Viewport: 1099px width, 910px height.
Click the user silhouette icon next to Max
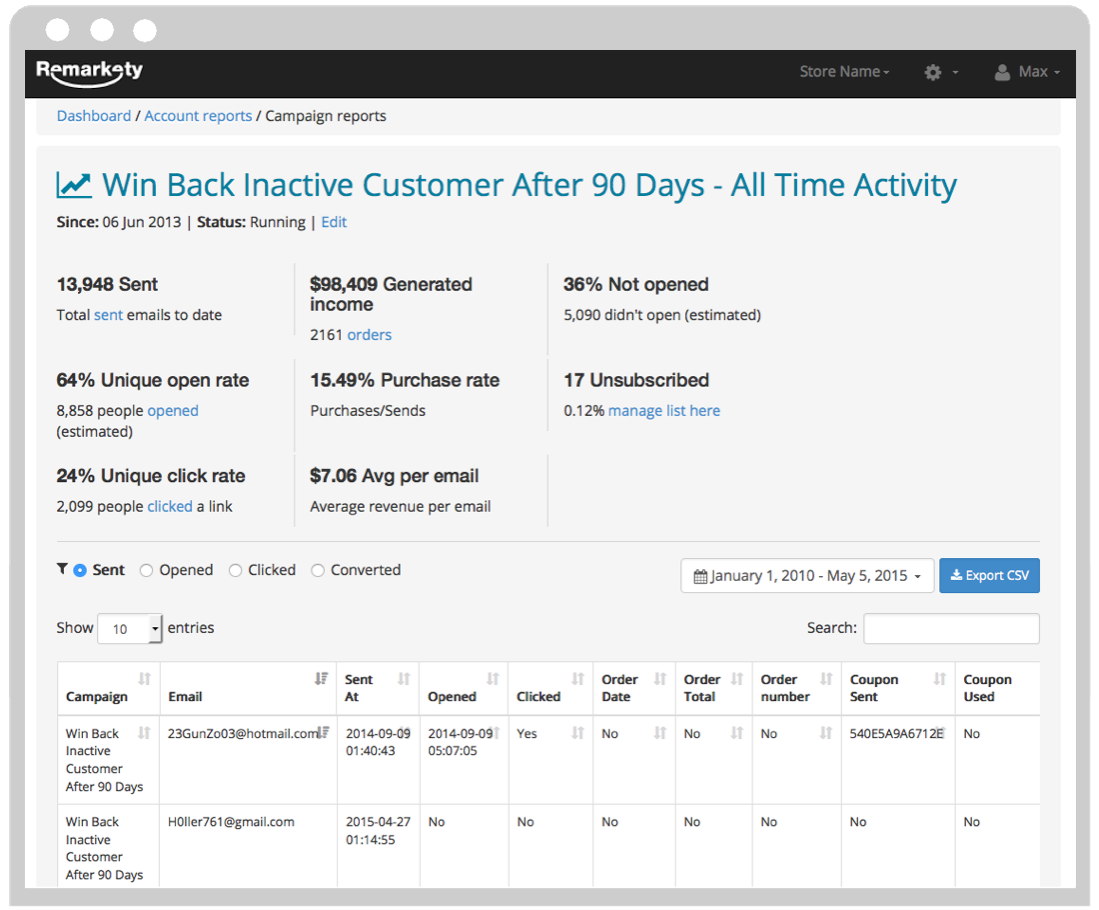click(1003, 71)
